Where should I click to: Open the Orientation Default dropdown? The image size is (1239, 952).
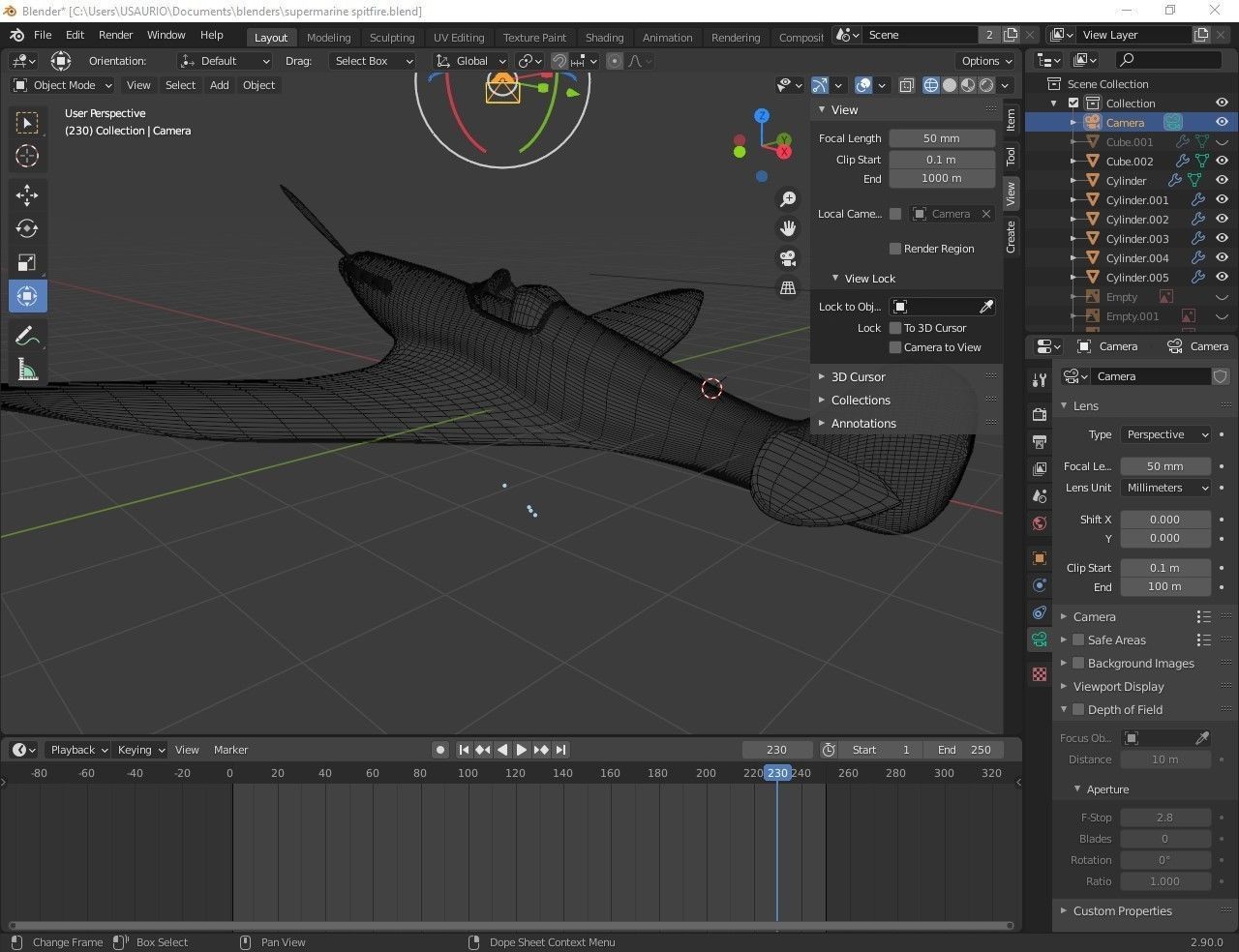pyautogui.click(x=225, y=61)
